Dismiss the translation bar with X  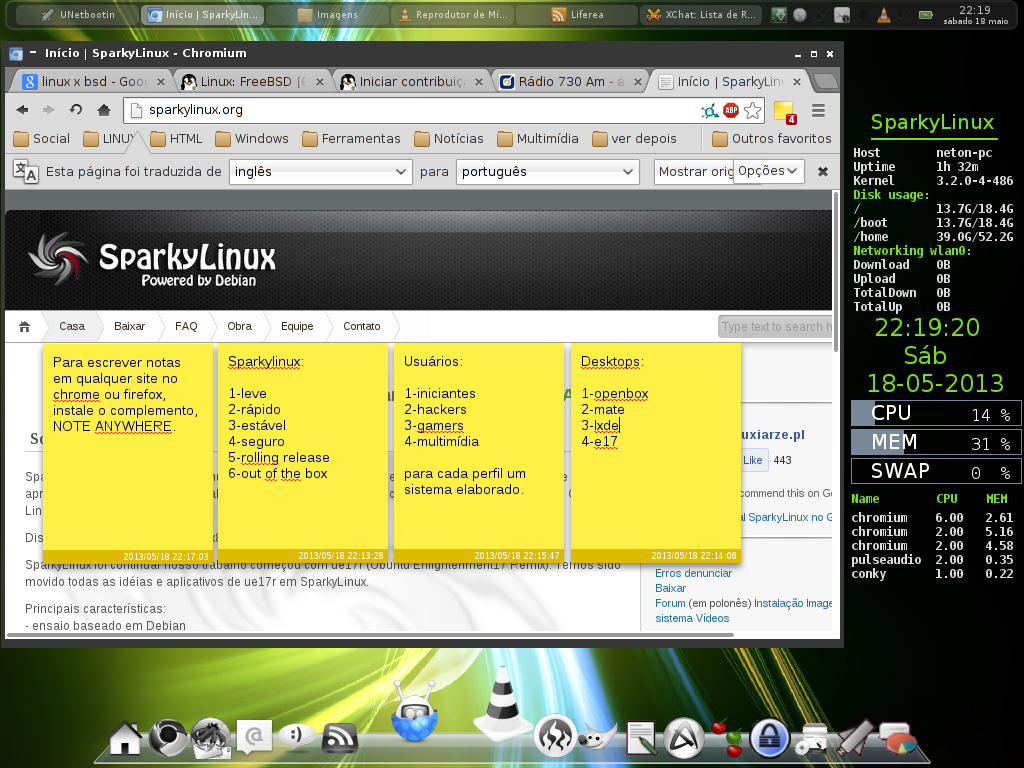tap(823, 172)
